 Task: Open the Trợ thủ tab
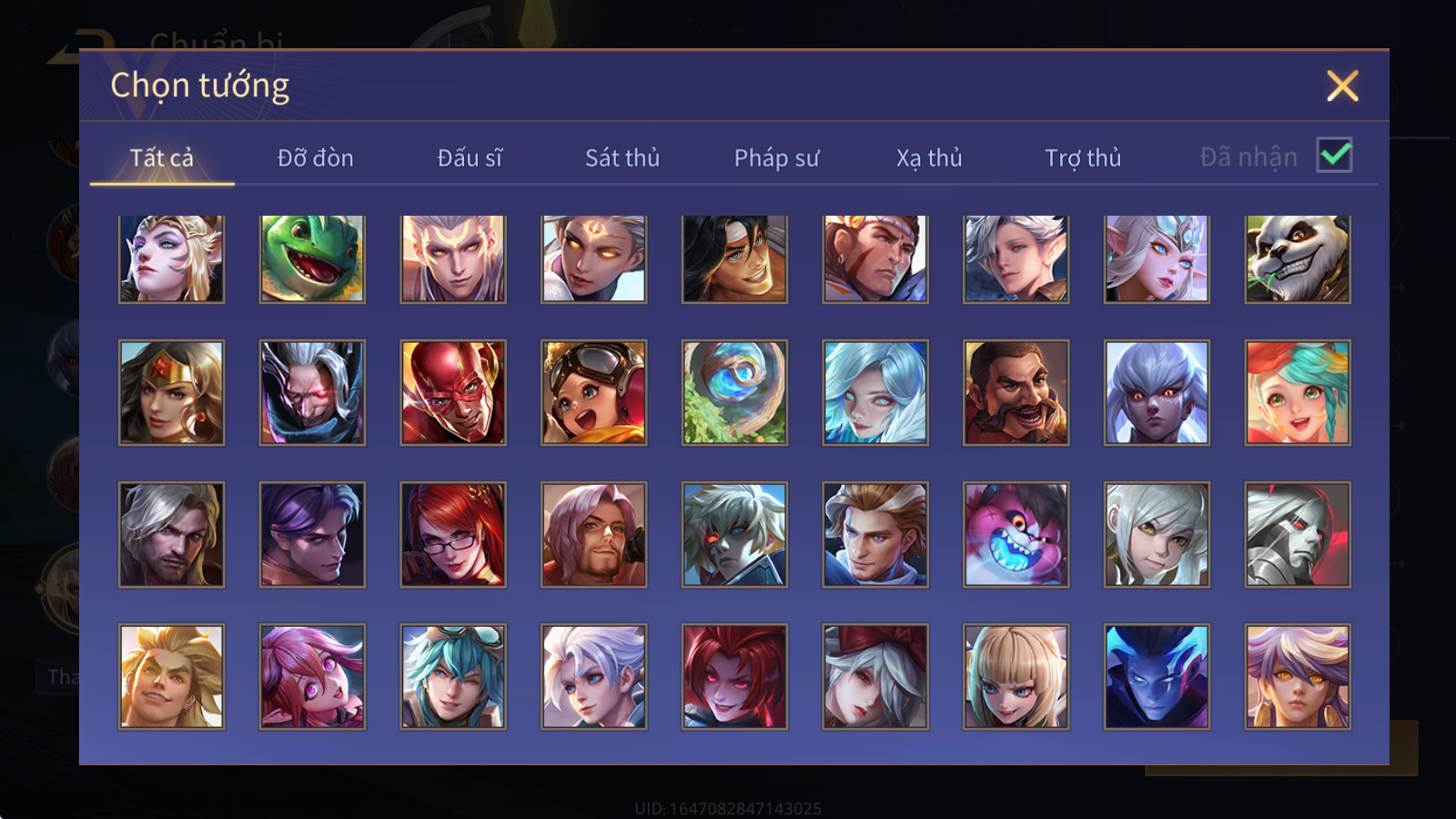coord(1083,158)
